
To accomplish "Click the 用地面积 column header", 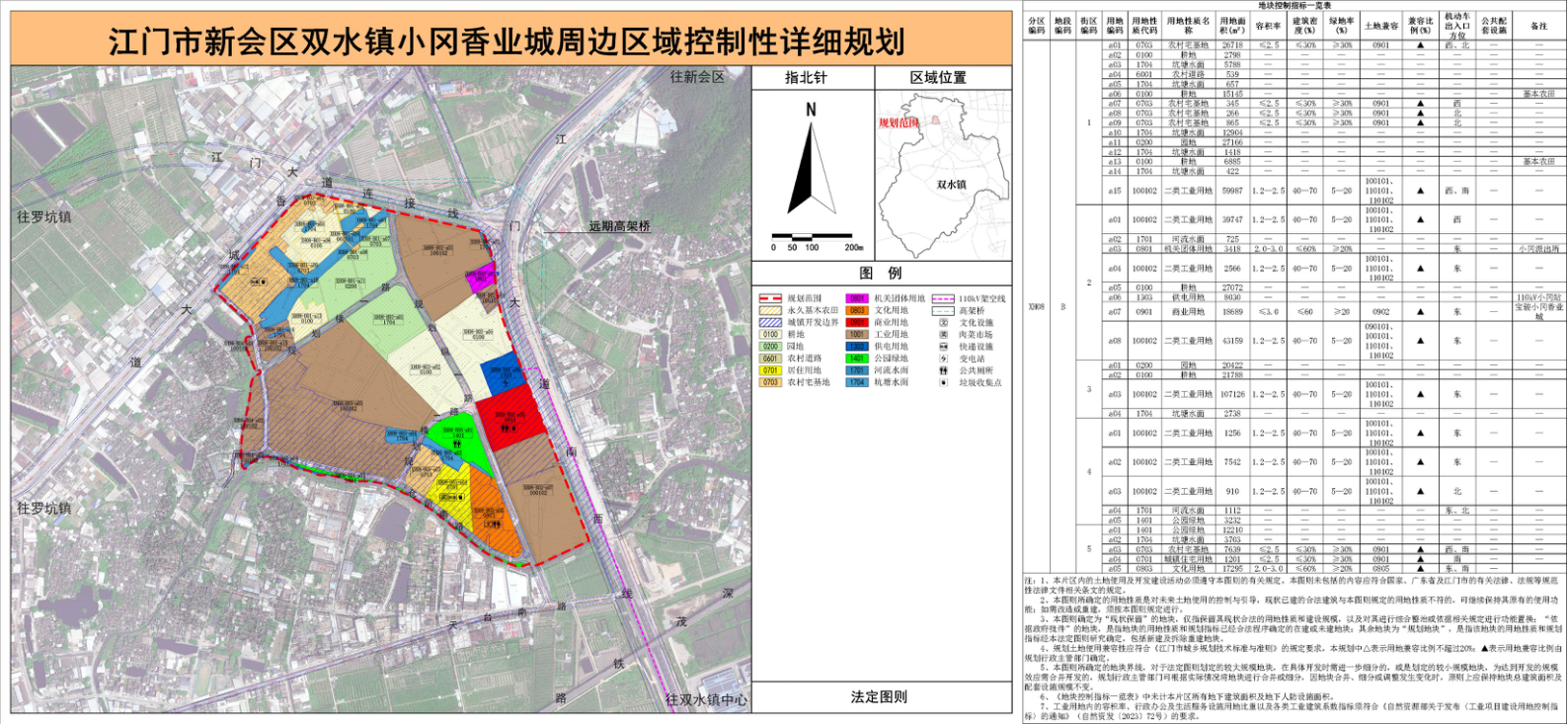I will pos(1232,26).
